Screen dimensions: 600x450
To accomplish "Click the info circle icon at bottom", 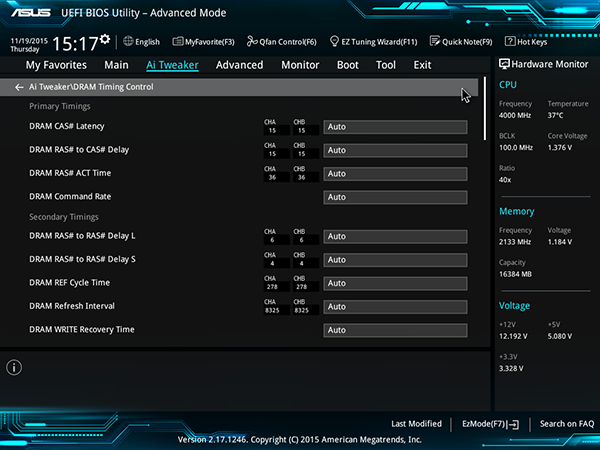I will click(14, 367).
